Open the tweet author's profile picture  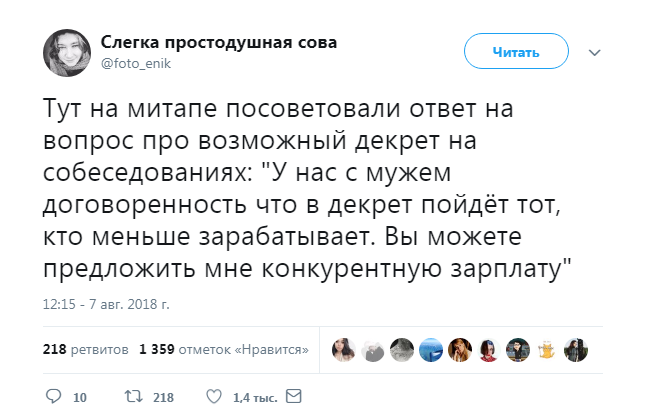point(67,51)
